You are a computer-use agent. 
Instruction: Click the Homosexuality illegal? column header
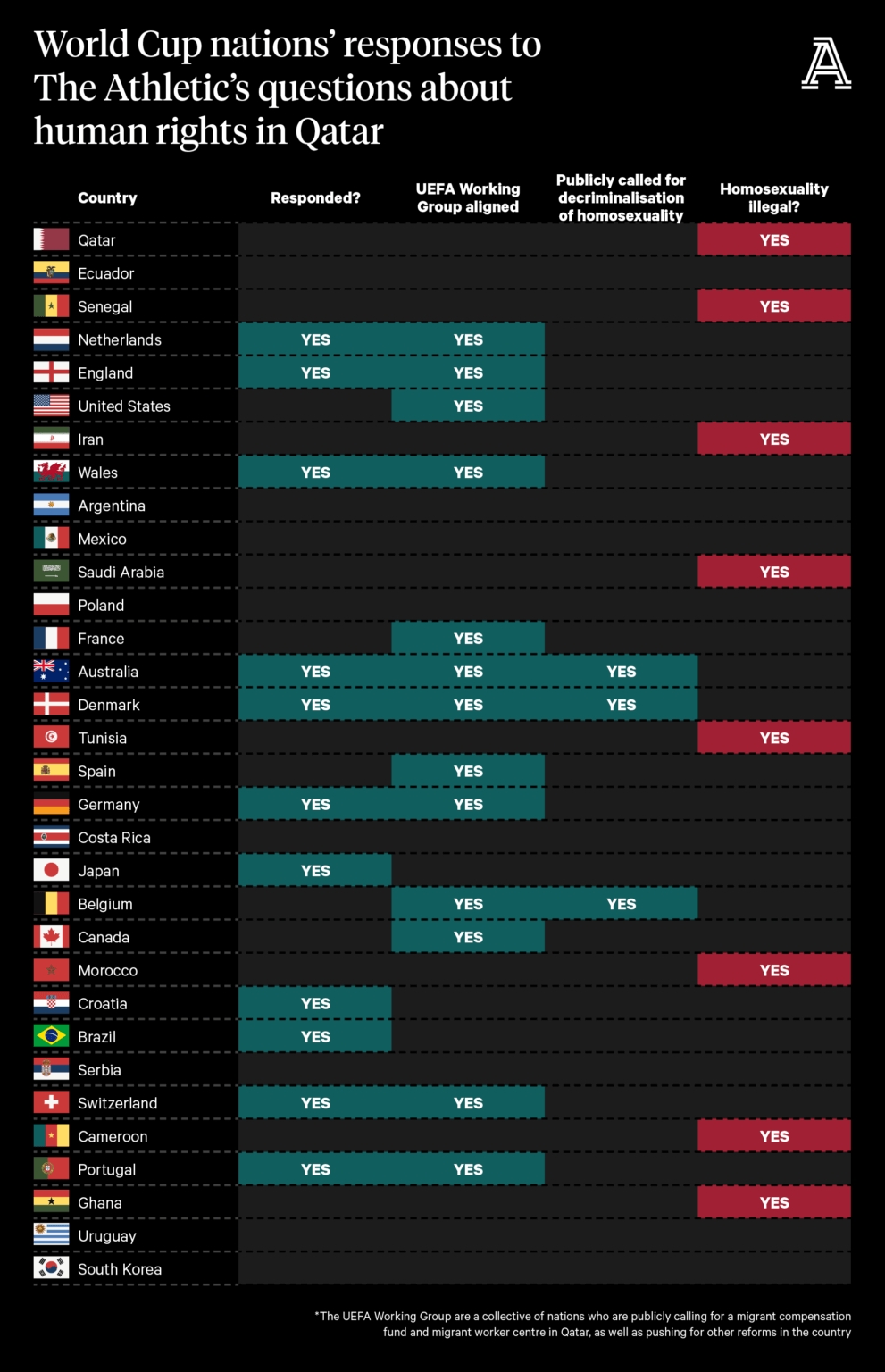[774, 198]
